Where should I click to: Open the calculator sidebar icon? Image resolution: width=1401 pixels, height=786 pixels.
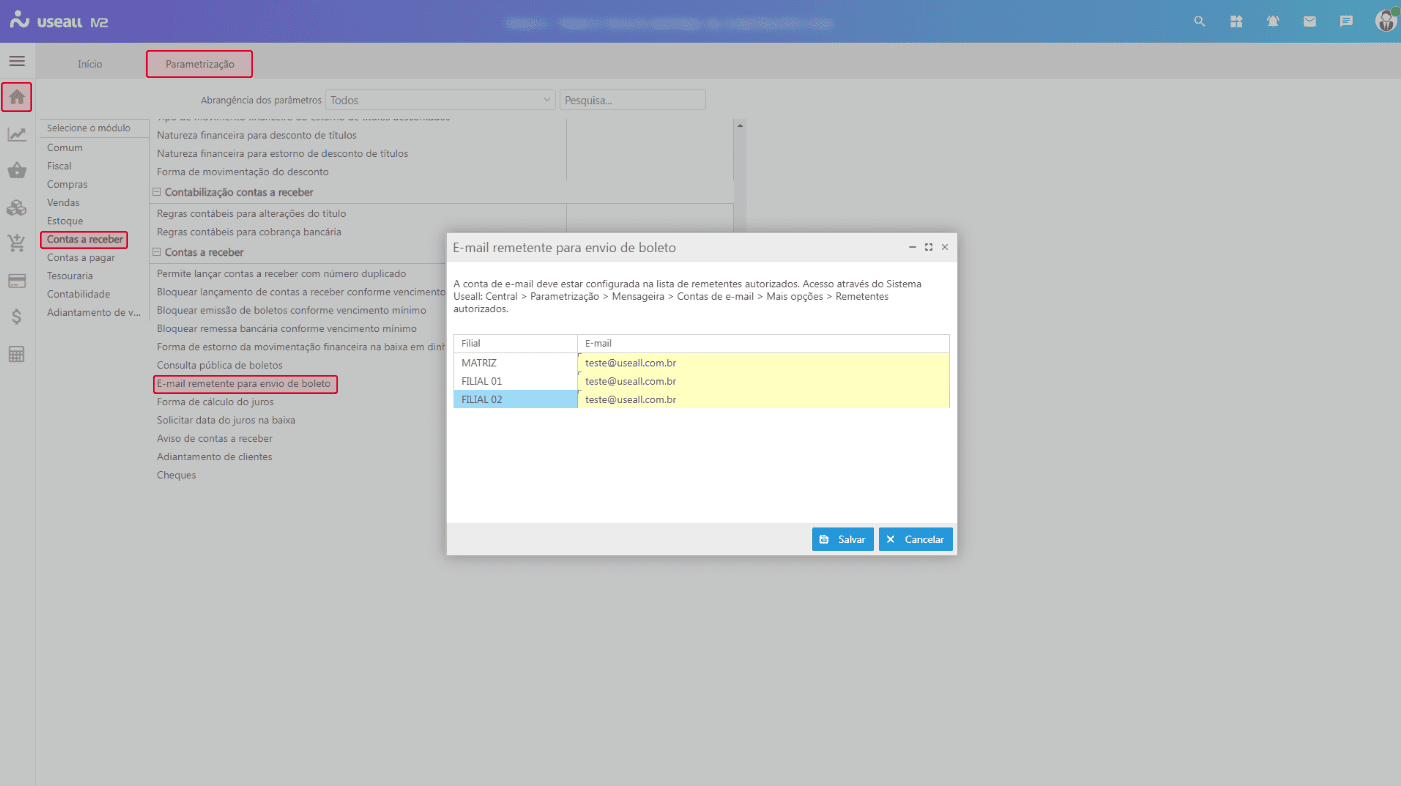click(x=17, y=354)
